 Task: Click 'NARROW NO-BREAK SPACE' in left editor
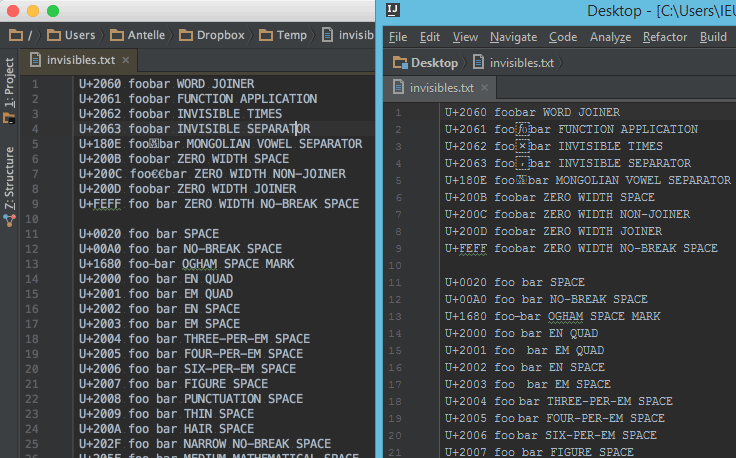tap(257, 444)
